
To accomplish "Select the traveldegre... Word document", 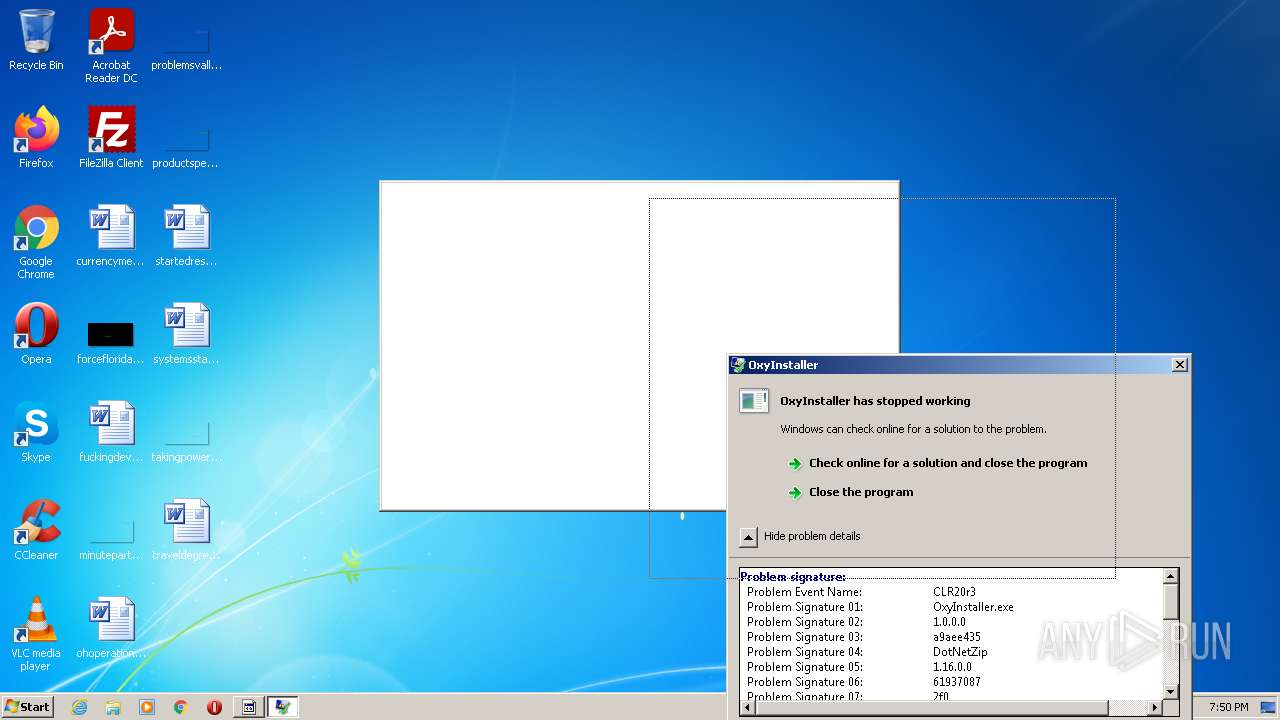I will pyautogui.click(x=186, y=530).
